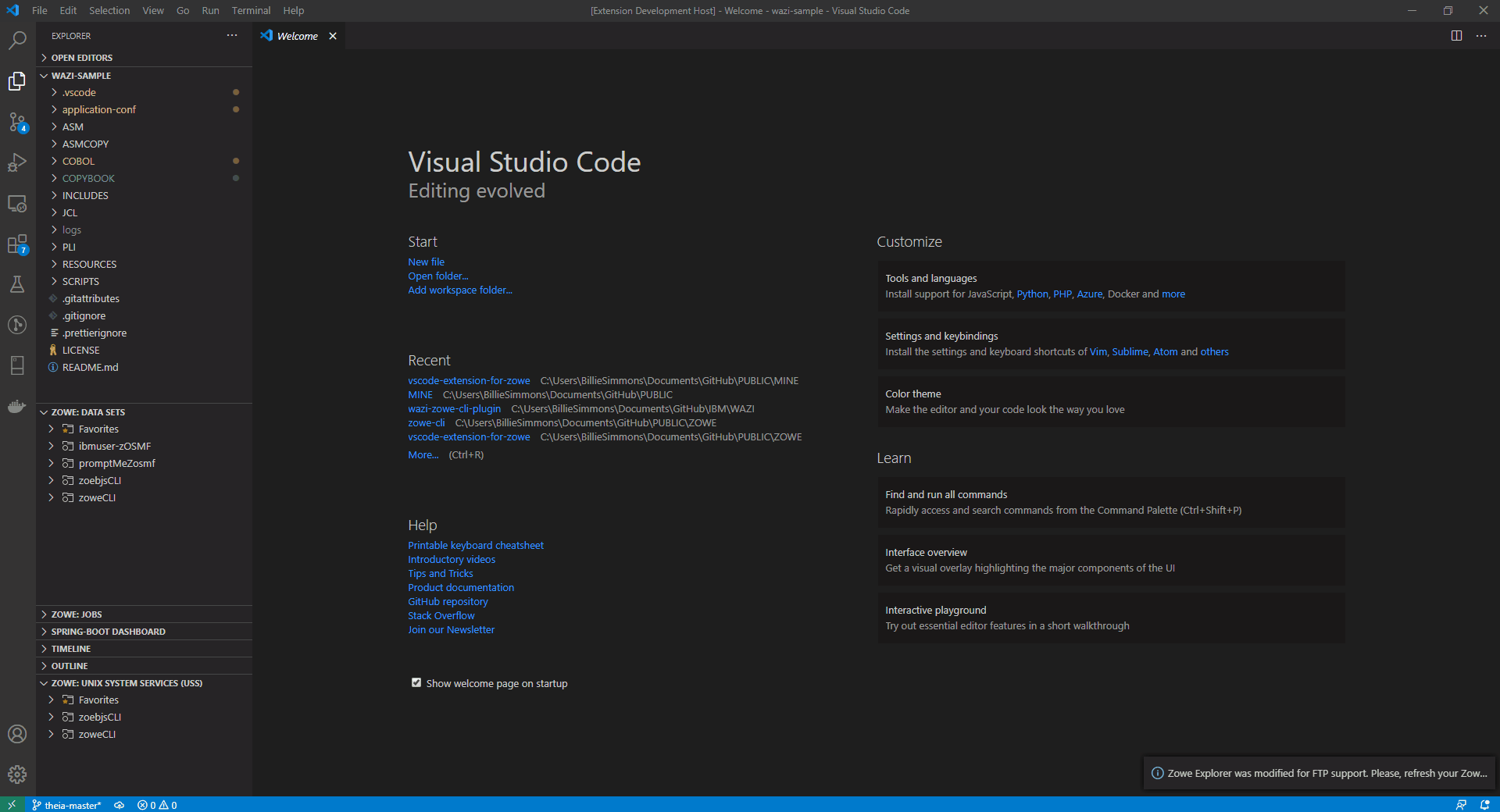
Task: Click the Printable keyboard cheatsheet link
Action: click(476, 545)
